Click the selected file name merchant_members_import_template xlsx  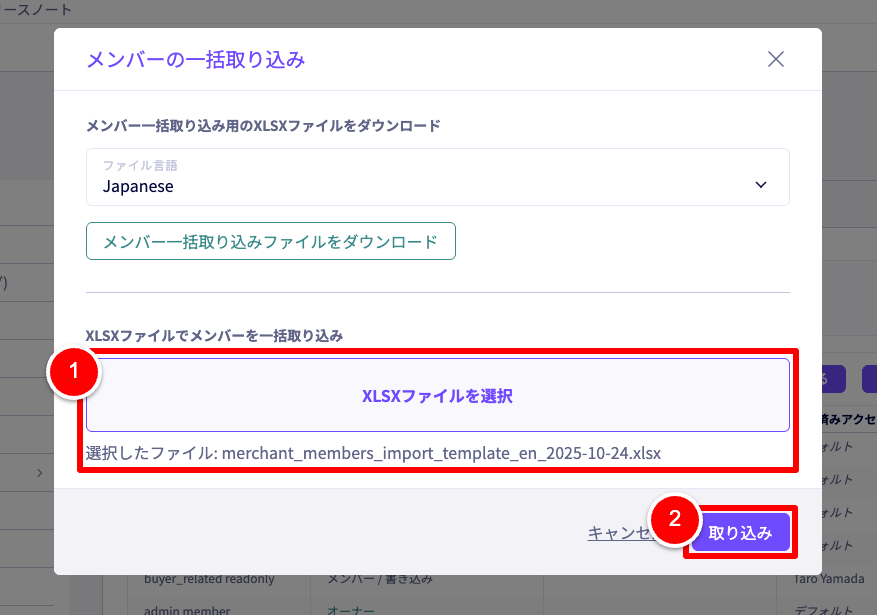click(x=441, y=453)
